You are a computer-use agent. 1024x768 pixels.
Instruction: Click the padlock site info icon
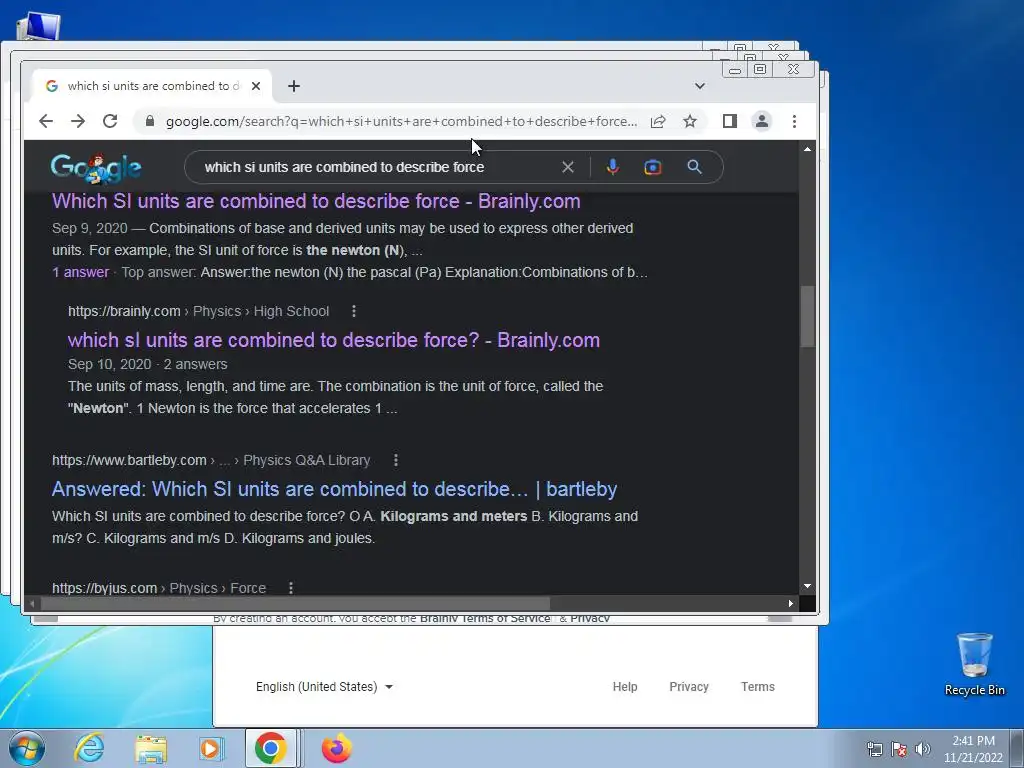150,121
